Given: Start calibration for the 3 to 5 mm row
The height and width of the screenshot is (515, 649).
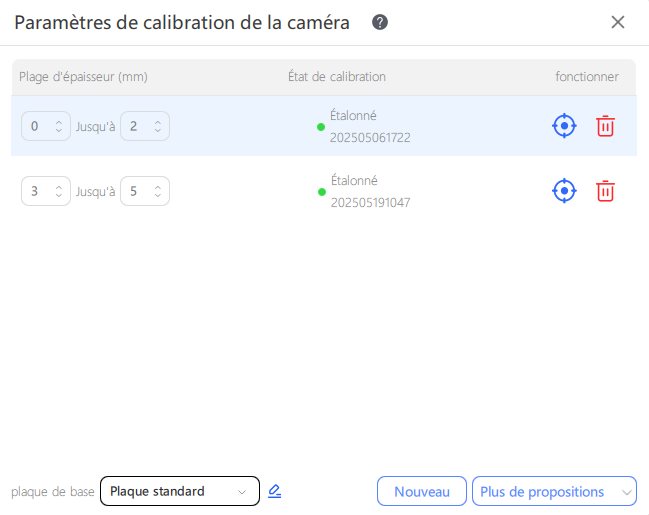Looking at the screenshot, I should (x=564, y=191).
